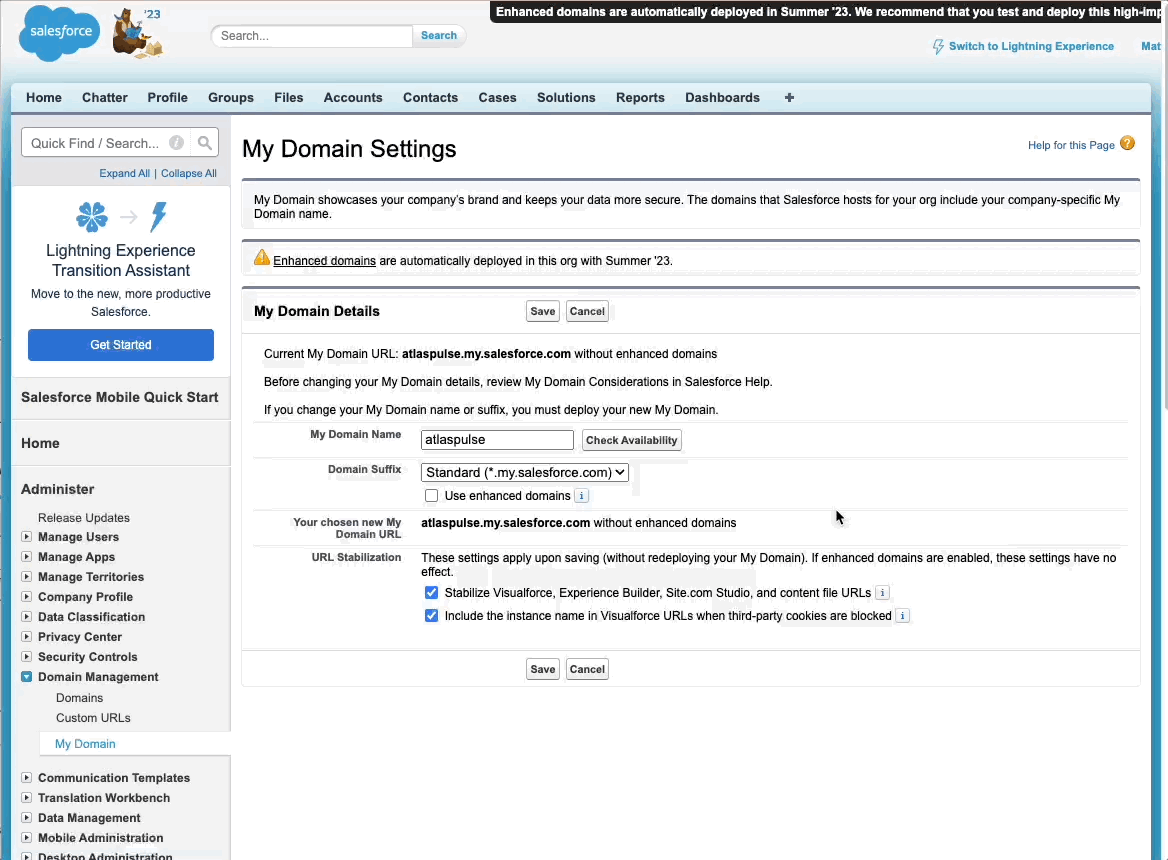Expand the Privacy Center section
1168x860 pixels.
[x=27, y=637]
